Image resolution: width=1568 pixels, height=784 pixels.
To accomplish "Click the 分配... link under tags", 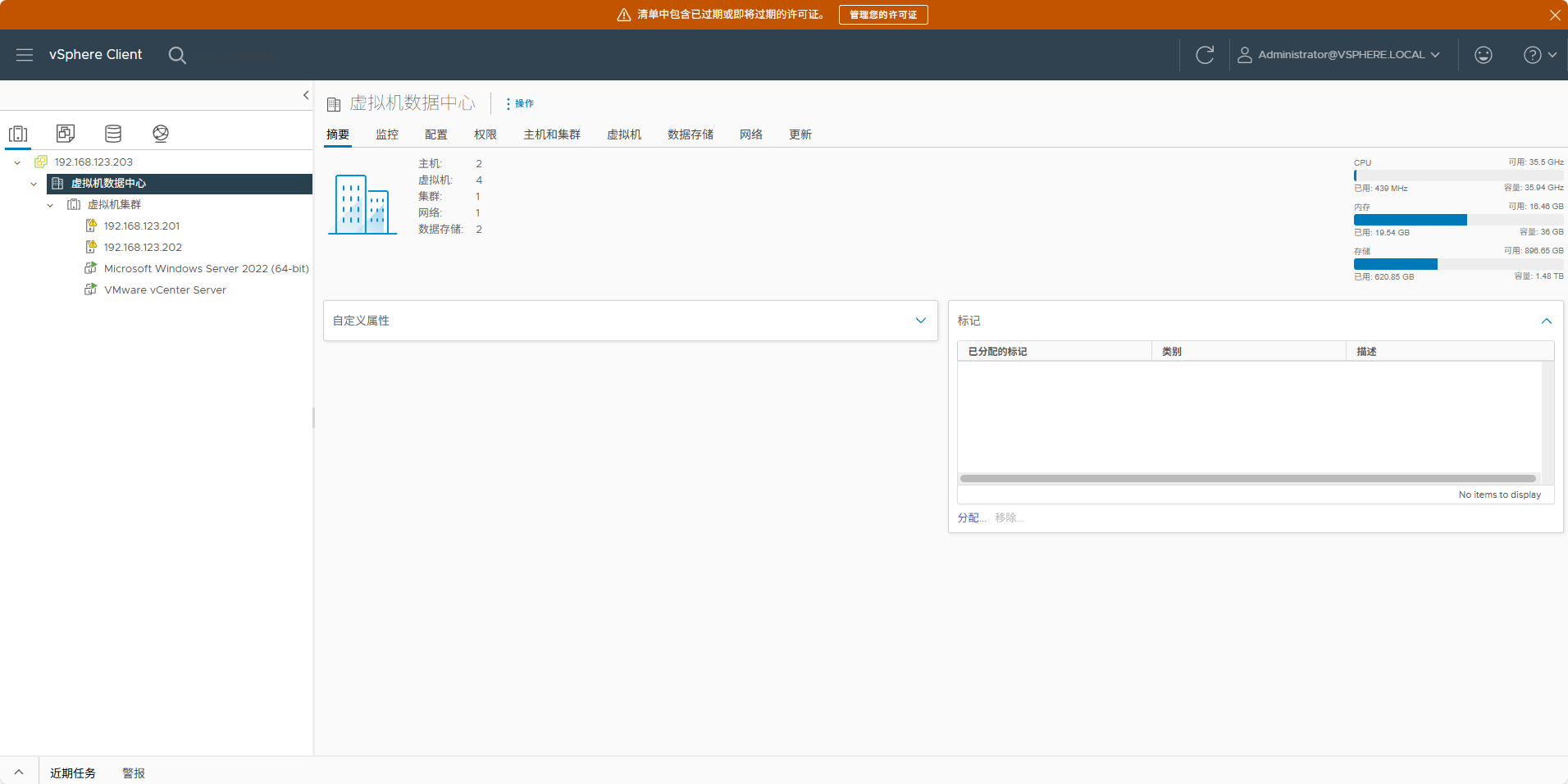I will click(971, 517).
